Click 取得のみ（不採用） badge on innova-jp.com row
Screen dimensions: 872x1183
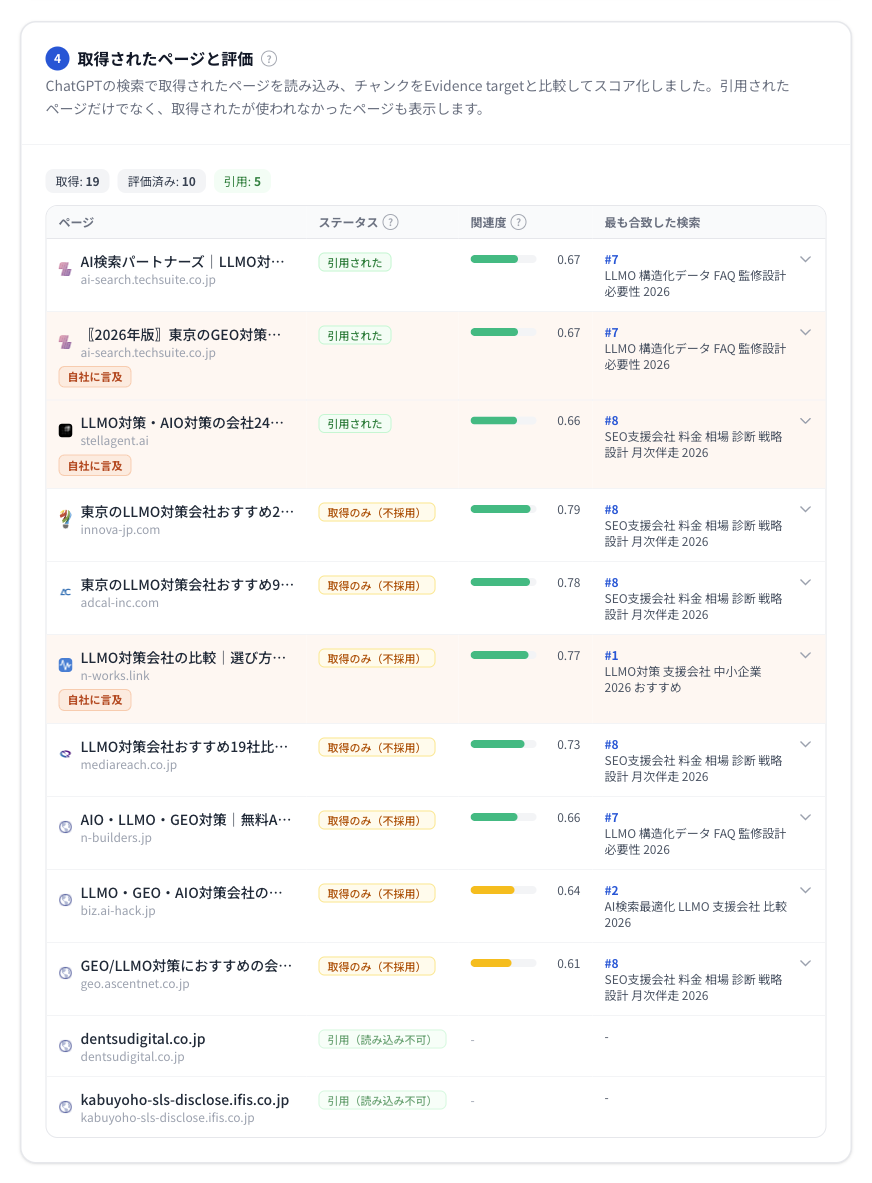point(376,513)
